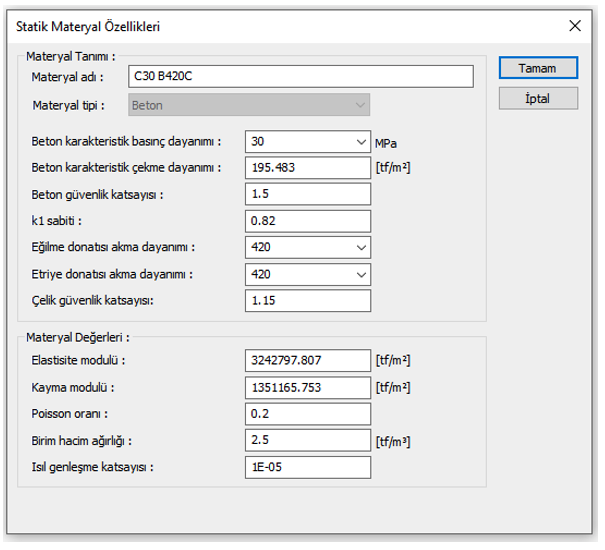605x550 pixels.
Task: Click the tf/m² unit beside Kayma modülü
Action: pos(393,388)
